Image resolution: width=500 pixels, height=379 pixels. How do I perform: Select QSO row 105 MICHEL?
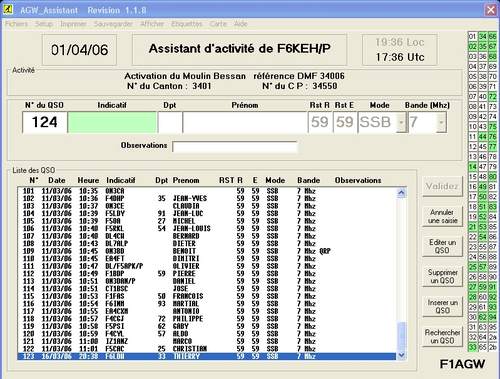[x=207, y=221]
